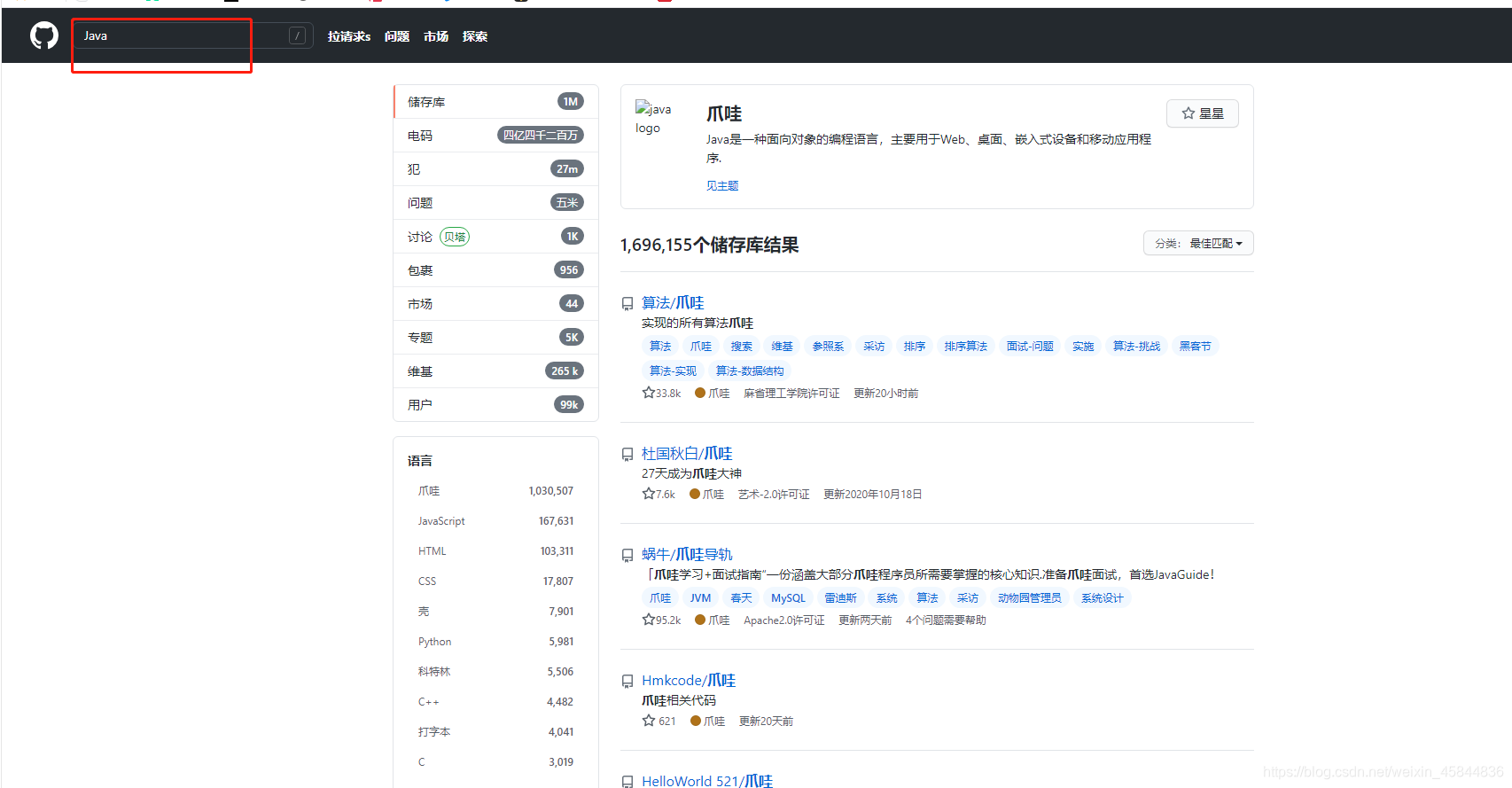Click the 1,696,155个储存库结果 heading
Screen dimensions: 1512x788
click(709, 245)
